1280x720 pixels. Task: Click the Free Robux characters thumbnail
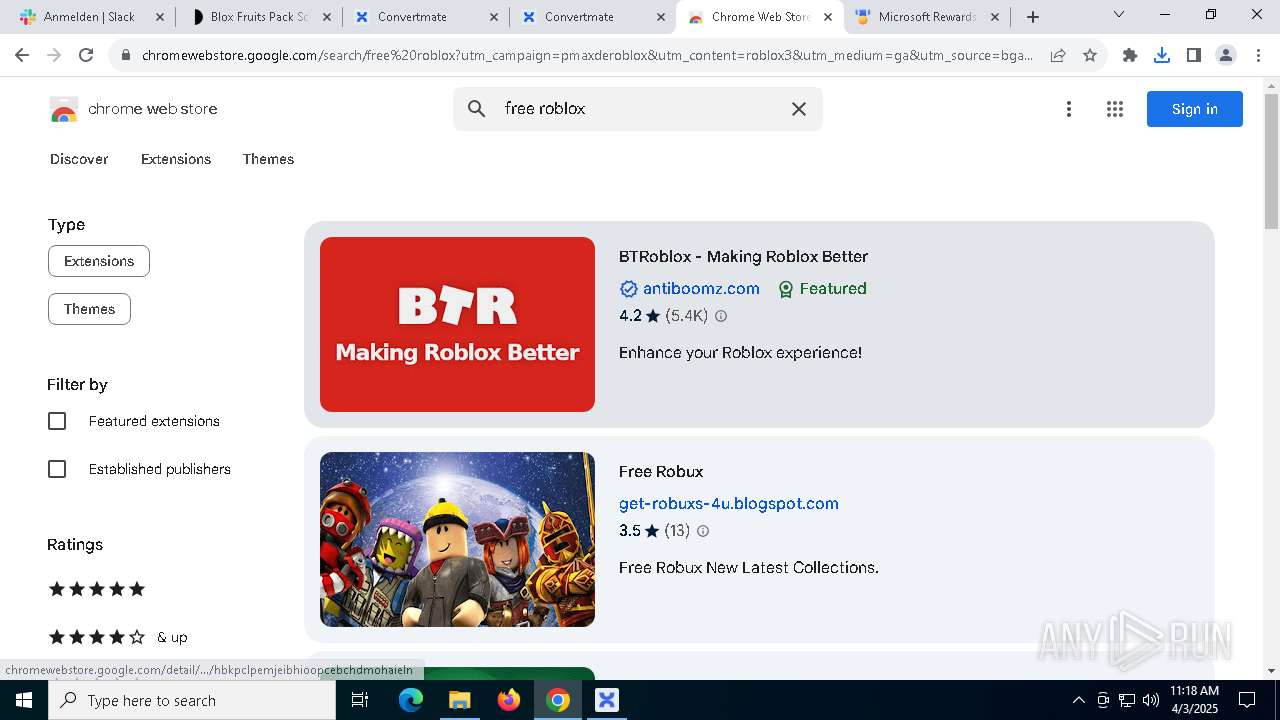(x=457, y=539)
